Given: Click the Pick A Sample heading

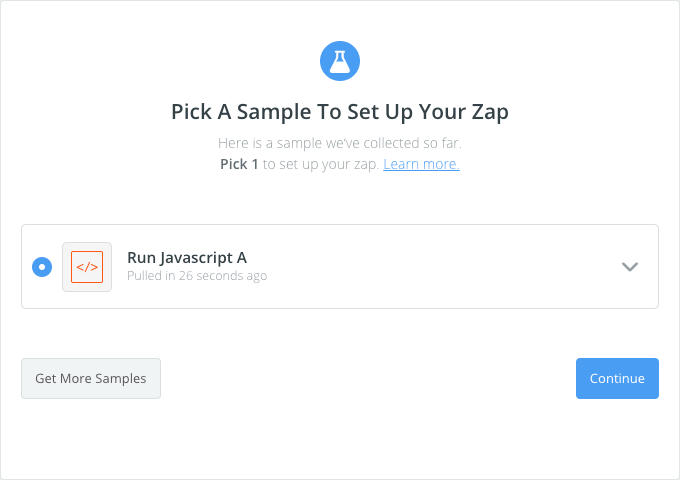Looking at the screenshot, I should pos(340,112).
